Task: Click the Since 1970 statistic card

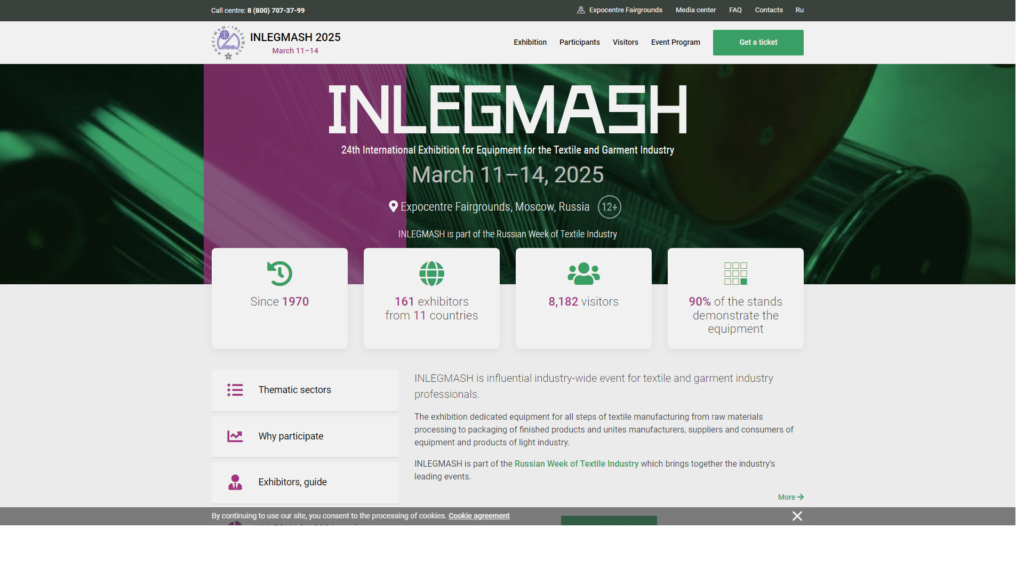Action: [280, 298]
